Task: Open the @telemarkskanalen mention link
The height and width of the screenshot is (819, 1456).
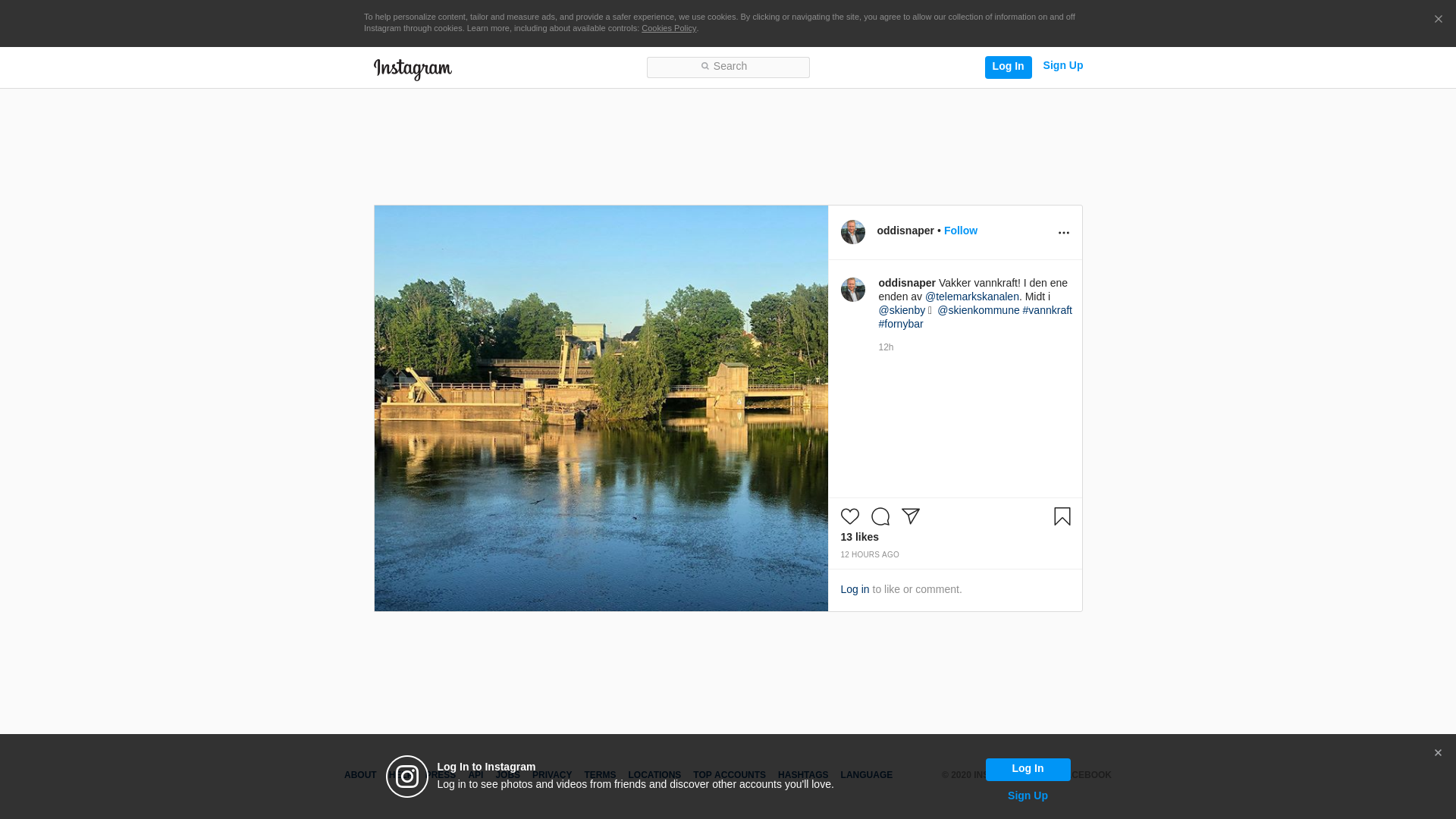Action: (x=971, y=297)
